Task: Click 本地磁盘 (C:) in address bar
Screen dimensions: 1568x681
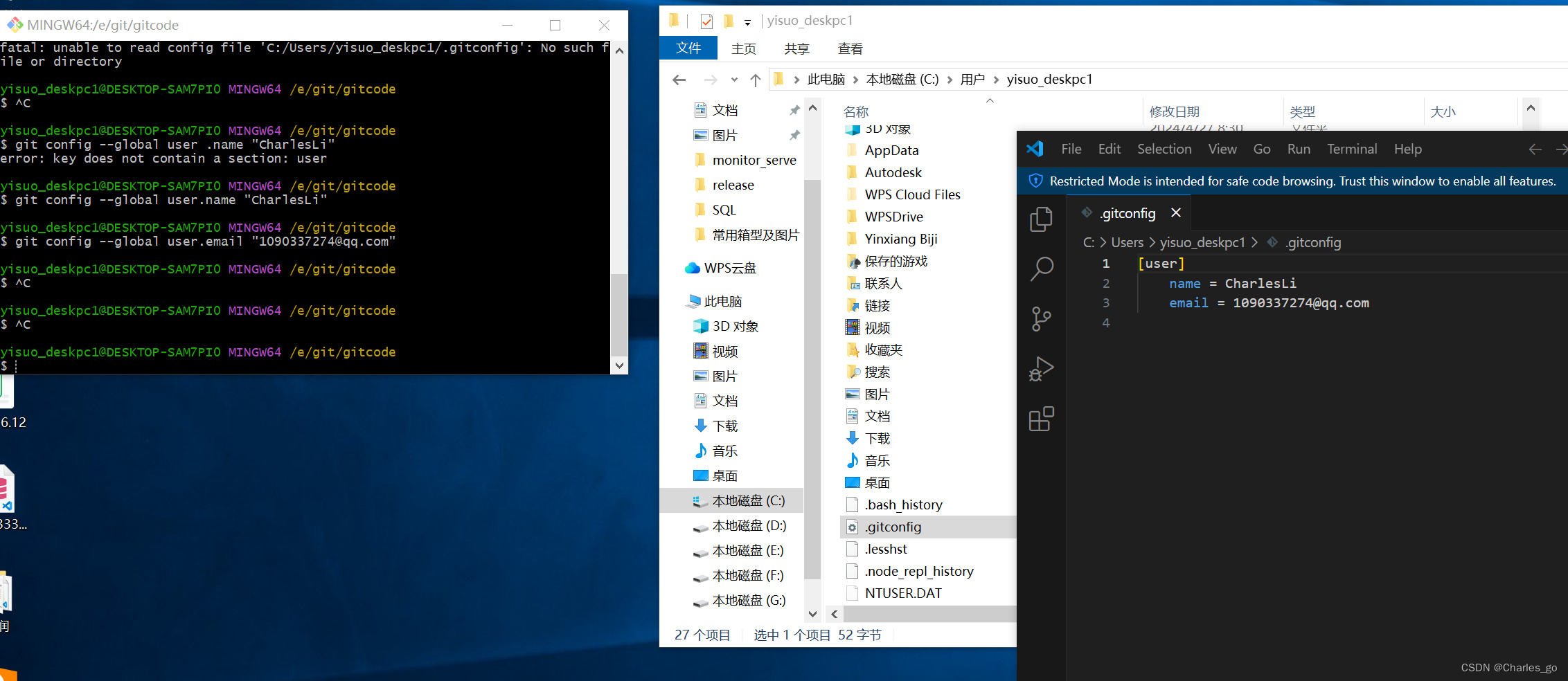Action: 902,80
